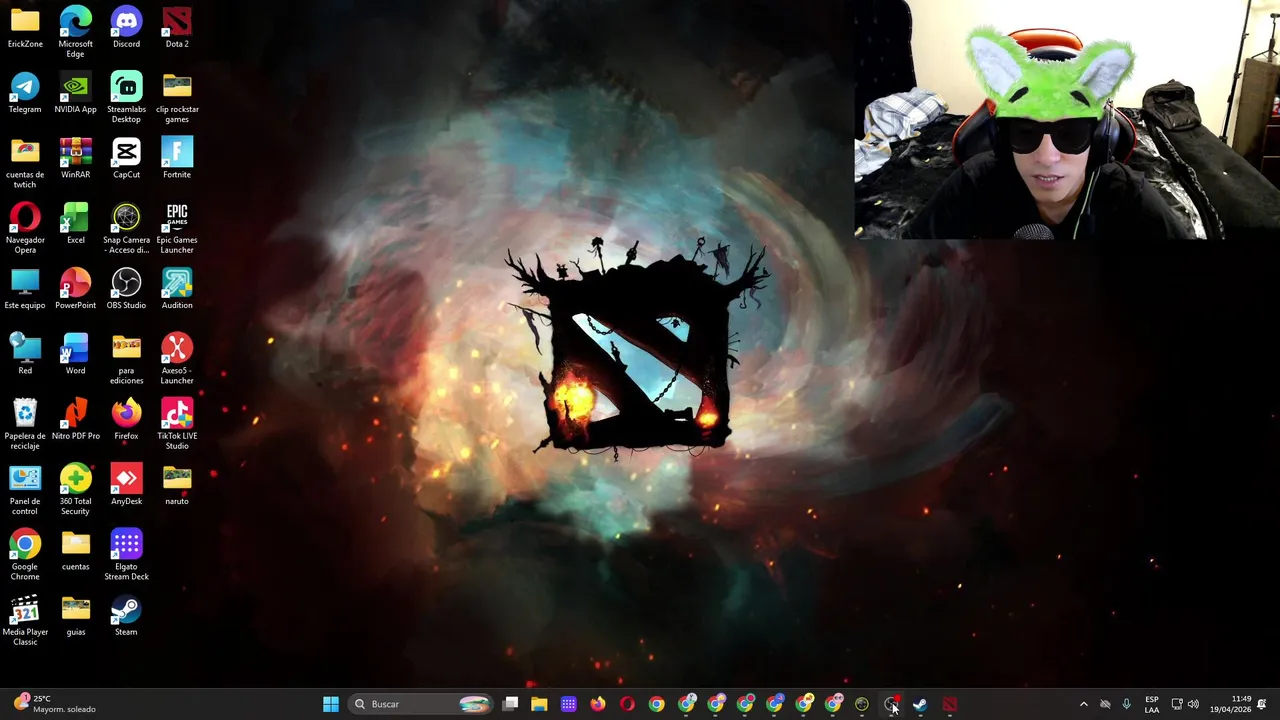Open Telegram from the desktop
Screen dimensions: 1280x720
tap(25, 92)
